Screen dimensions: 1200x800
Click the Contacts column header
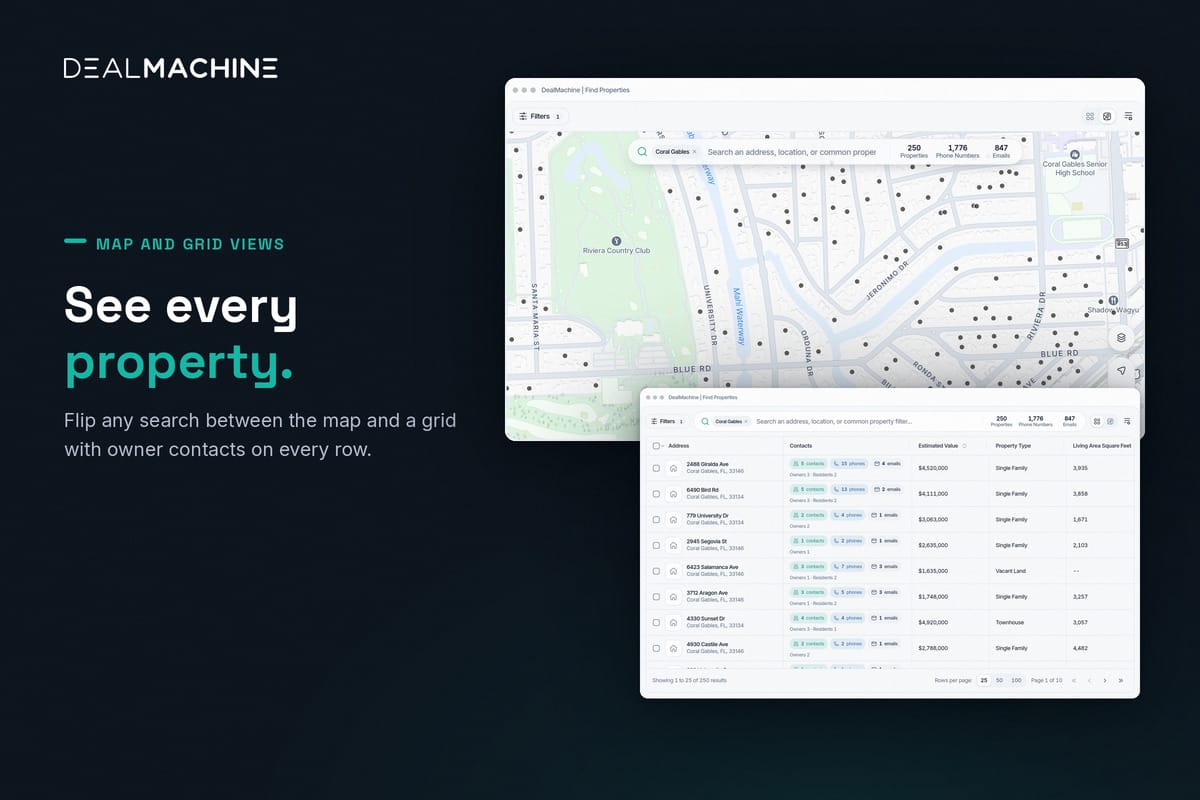tap(801, 446)
